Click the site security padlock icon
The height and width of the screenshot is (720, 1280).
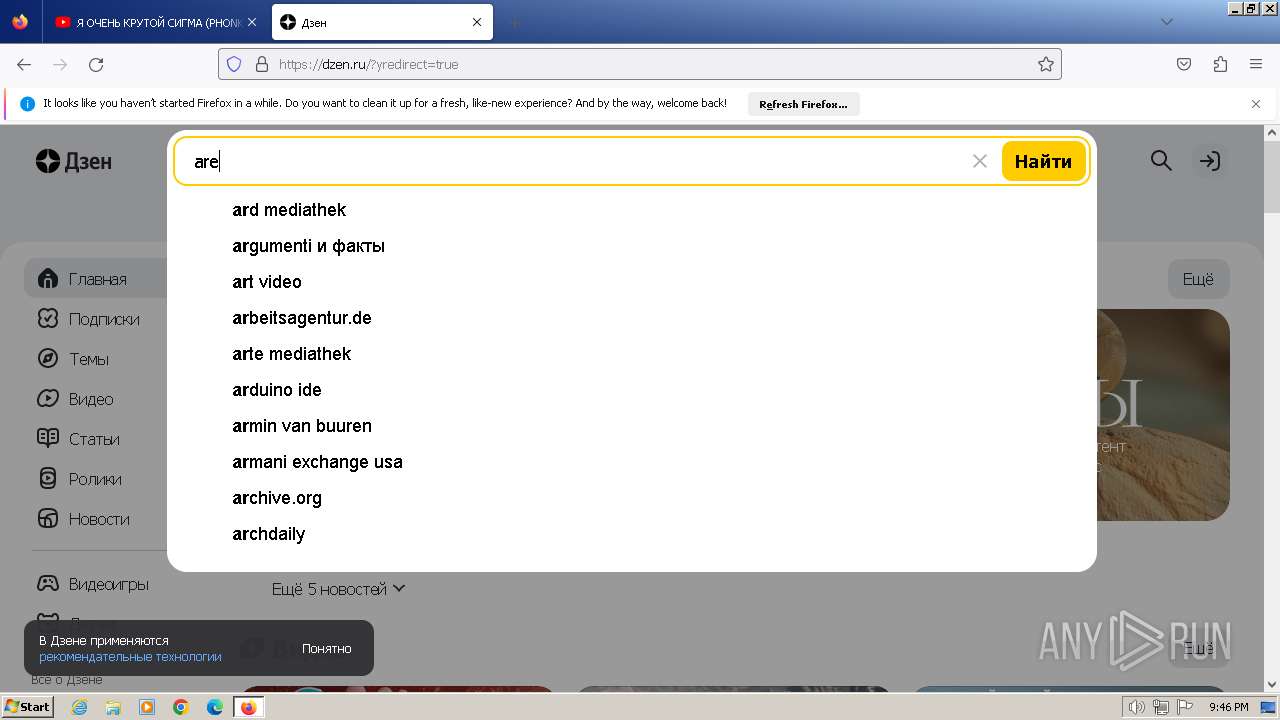pyautogui.click(x=262, y=64)
